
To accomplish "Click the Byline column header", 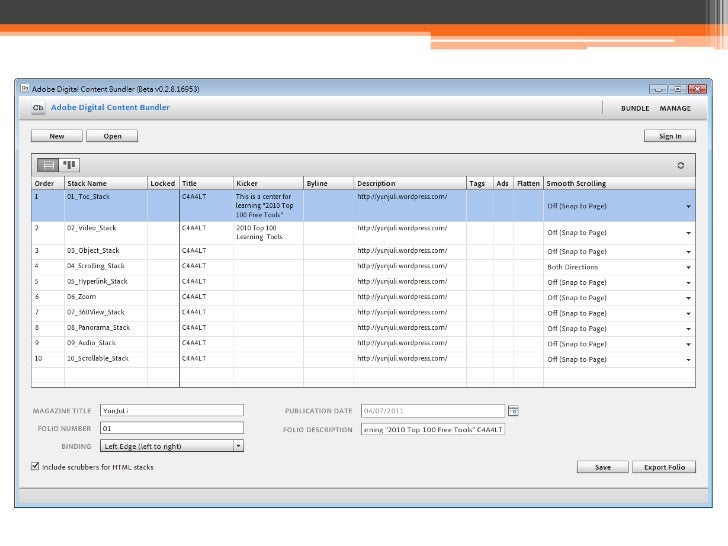I will [328, 183].
